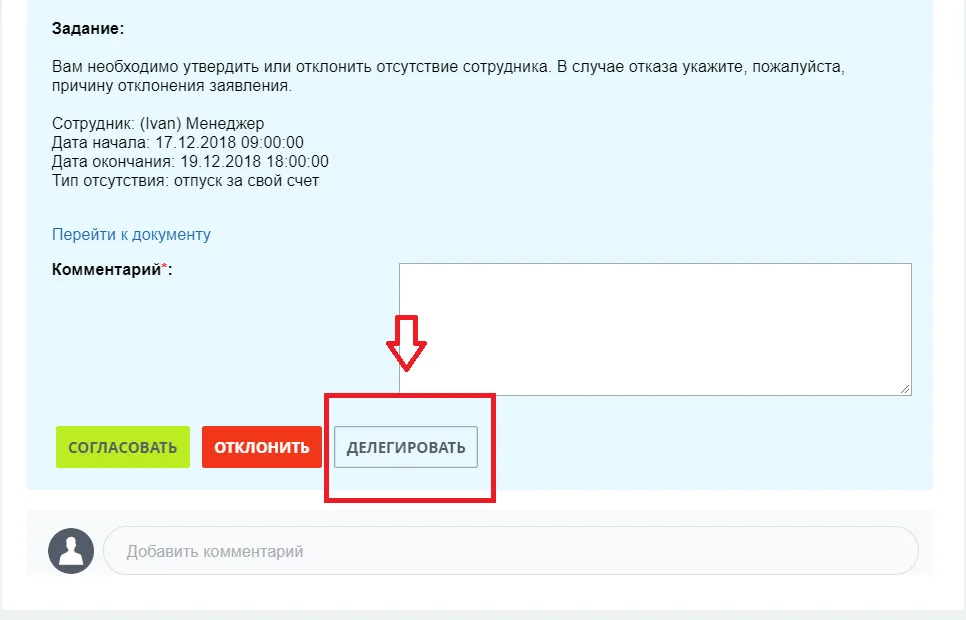Click the Добавить комментарий input field
The image size is (966, 620).
click(x=511, y=551)
